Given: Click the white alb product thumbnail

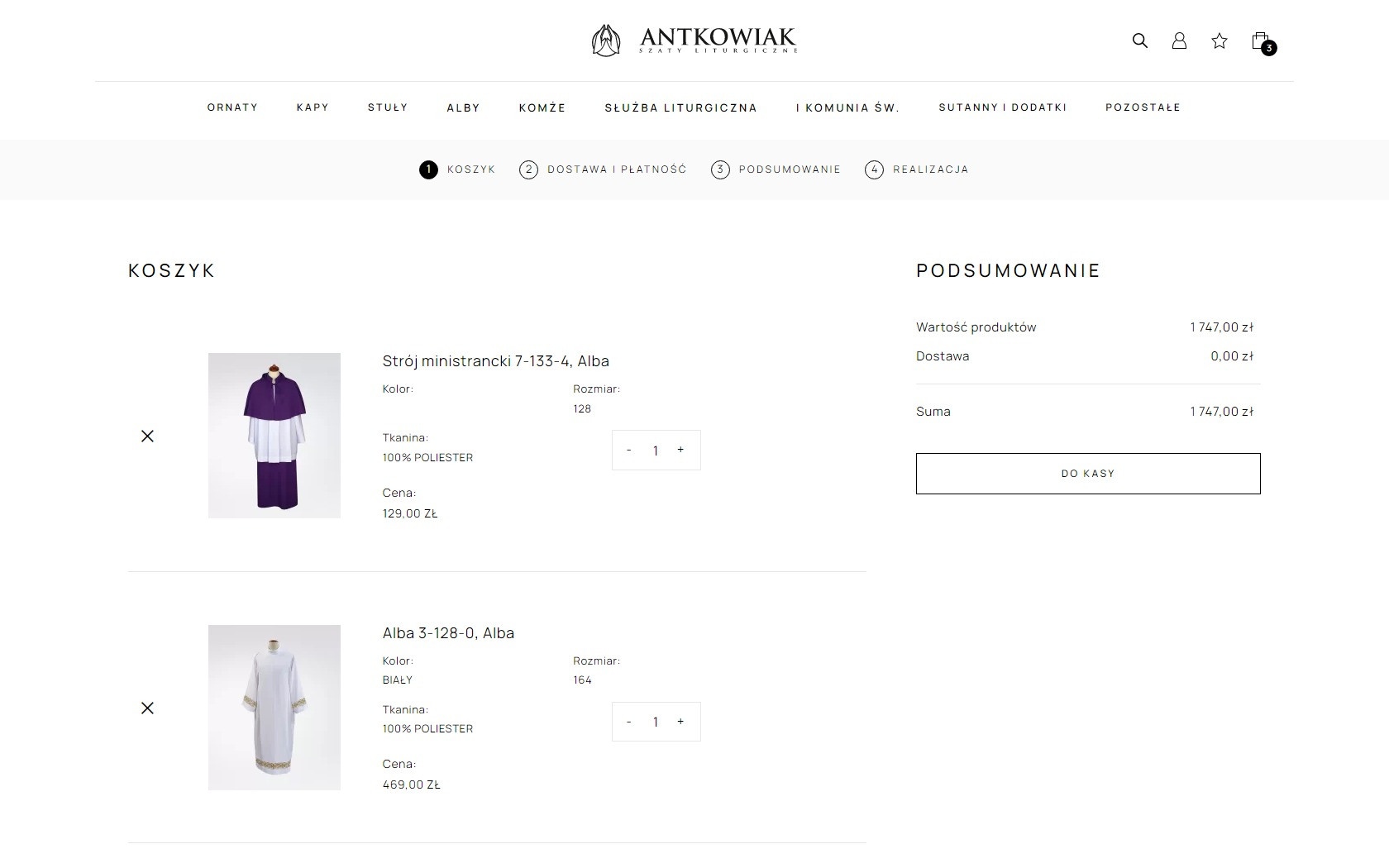Looking at the screenshot, I should 274,708.
